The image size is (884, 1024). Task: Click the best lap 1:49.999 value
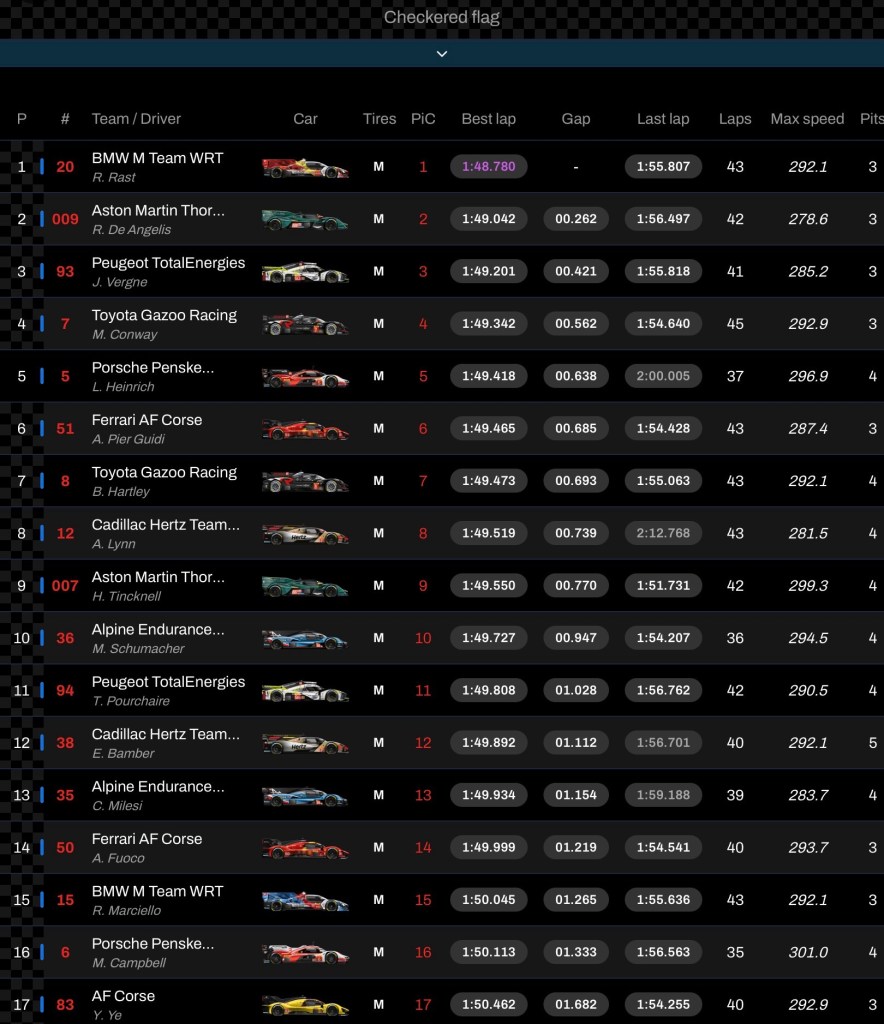tap(488, 847)
